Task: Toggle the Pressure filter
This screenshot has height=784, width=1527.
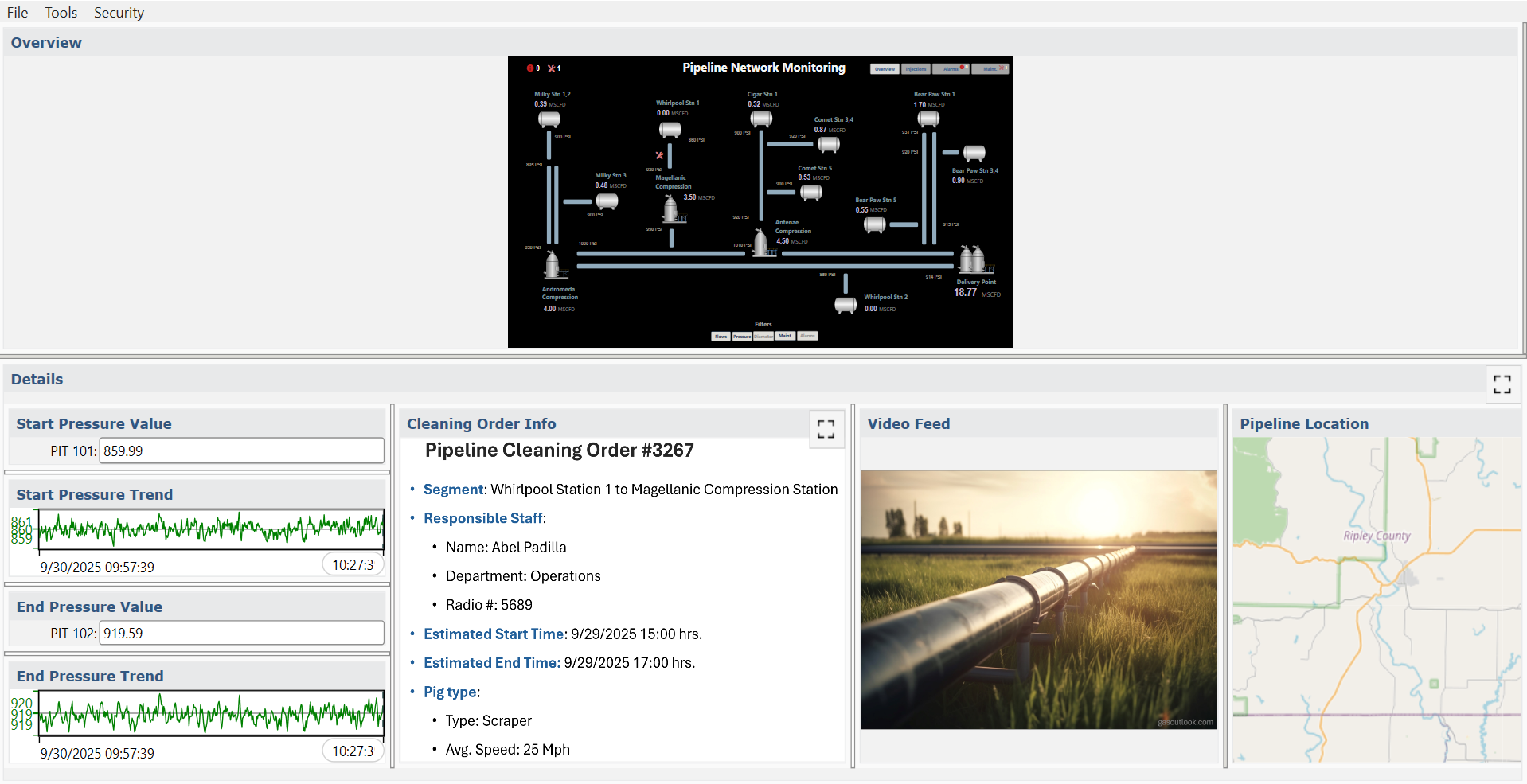Action: click(x=742, y=336)
